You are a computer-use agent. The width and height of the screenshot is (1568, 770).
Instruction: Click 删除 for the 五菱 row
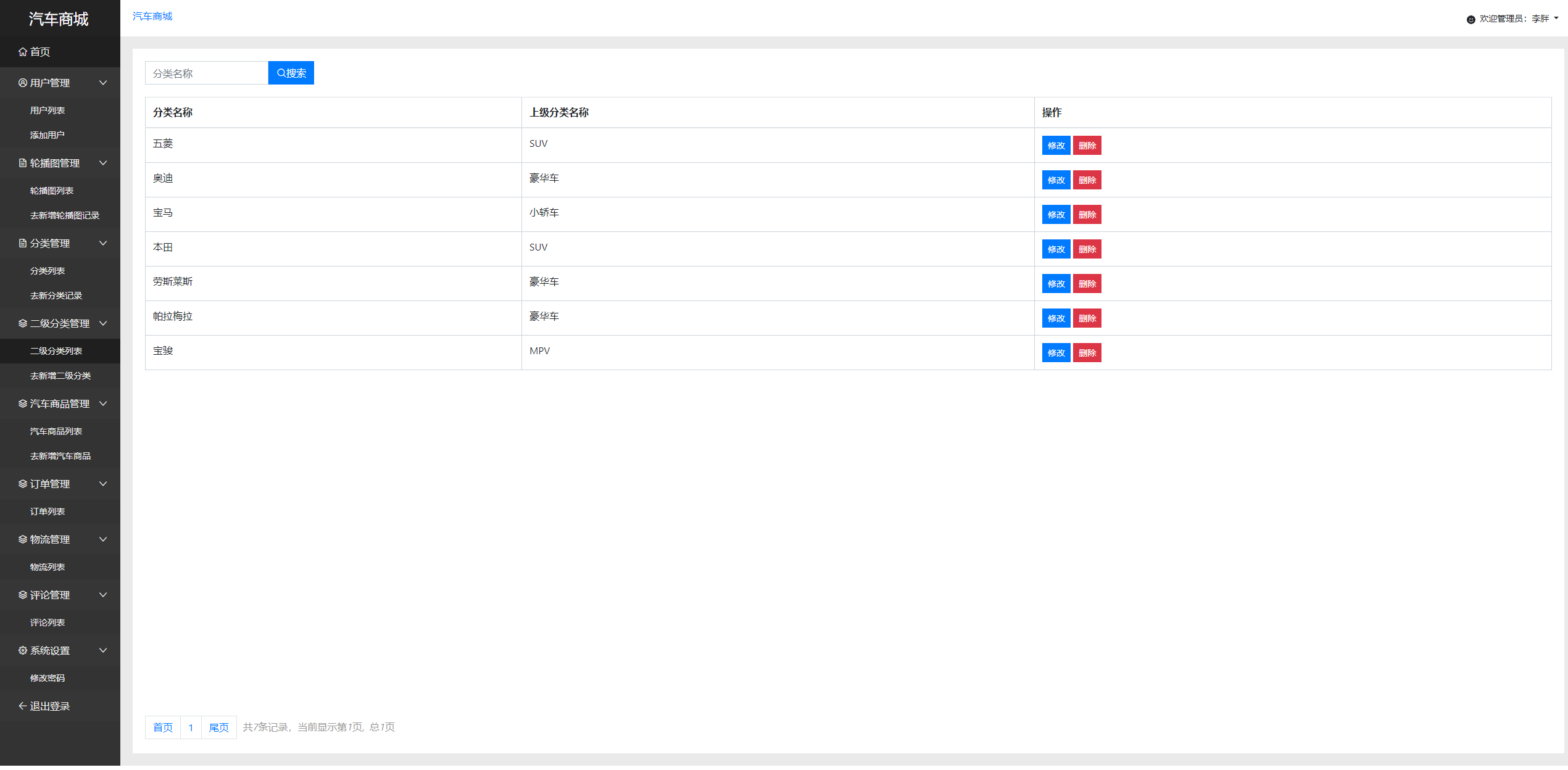(x=1087, y=146)
